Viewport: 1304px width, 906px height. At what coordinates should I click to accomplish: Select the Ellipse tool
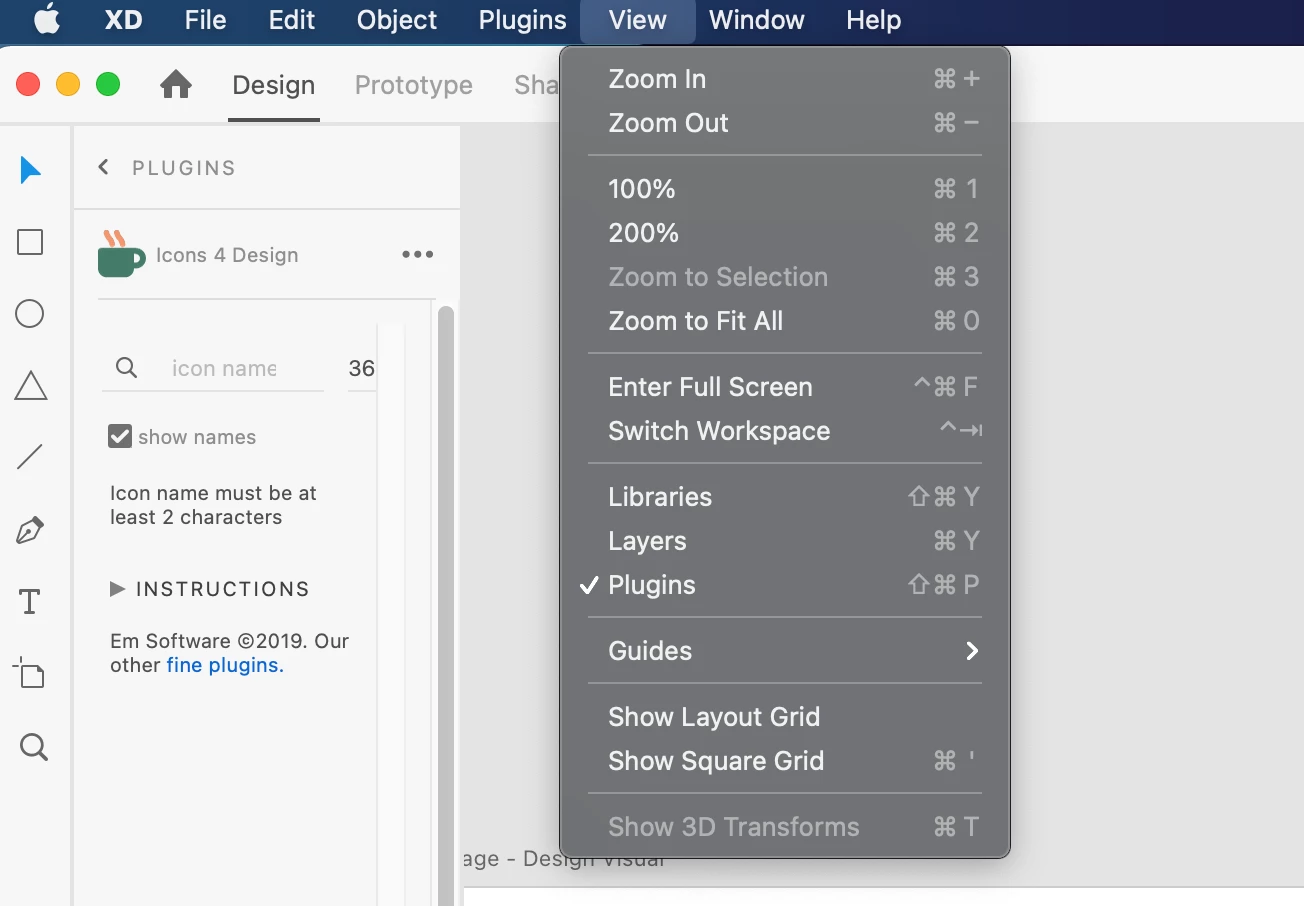30,314
